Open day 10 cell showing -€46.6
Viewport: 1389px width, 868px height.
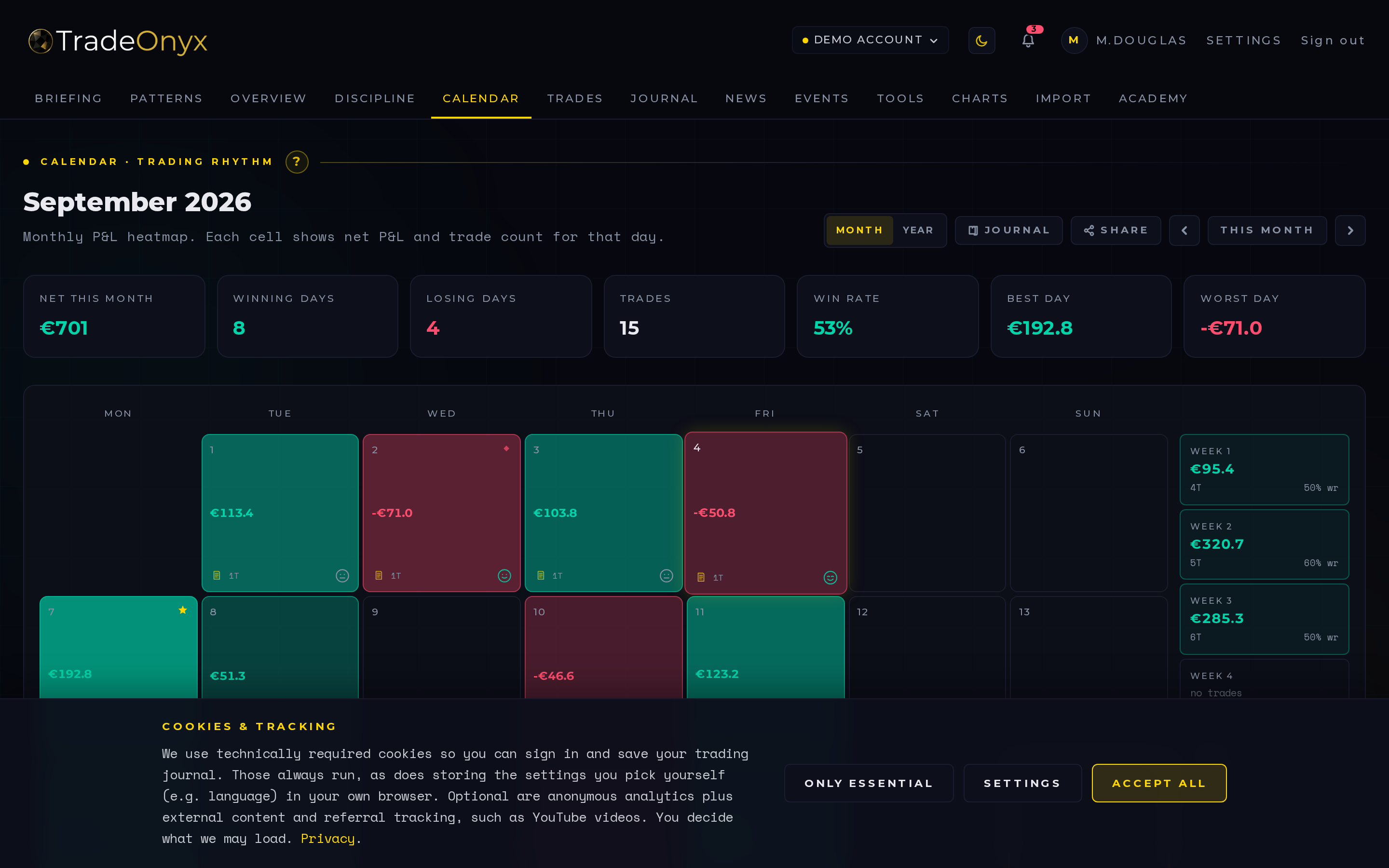coord(603,648)
